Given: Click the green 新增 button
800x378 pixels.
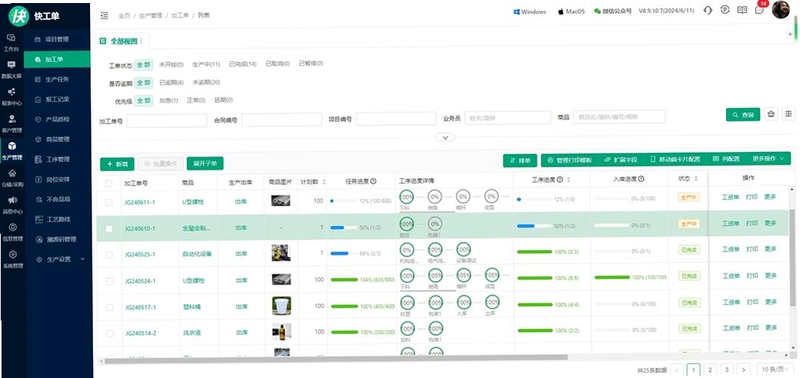Looking at the screenshot, I should tap(117, 164).
